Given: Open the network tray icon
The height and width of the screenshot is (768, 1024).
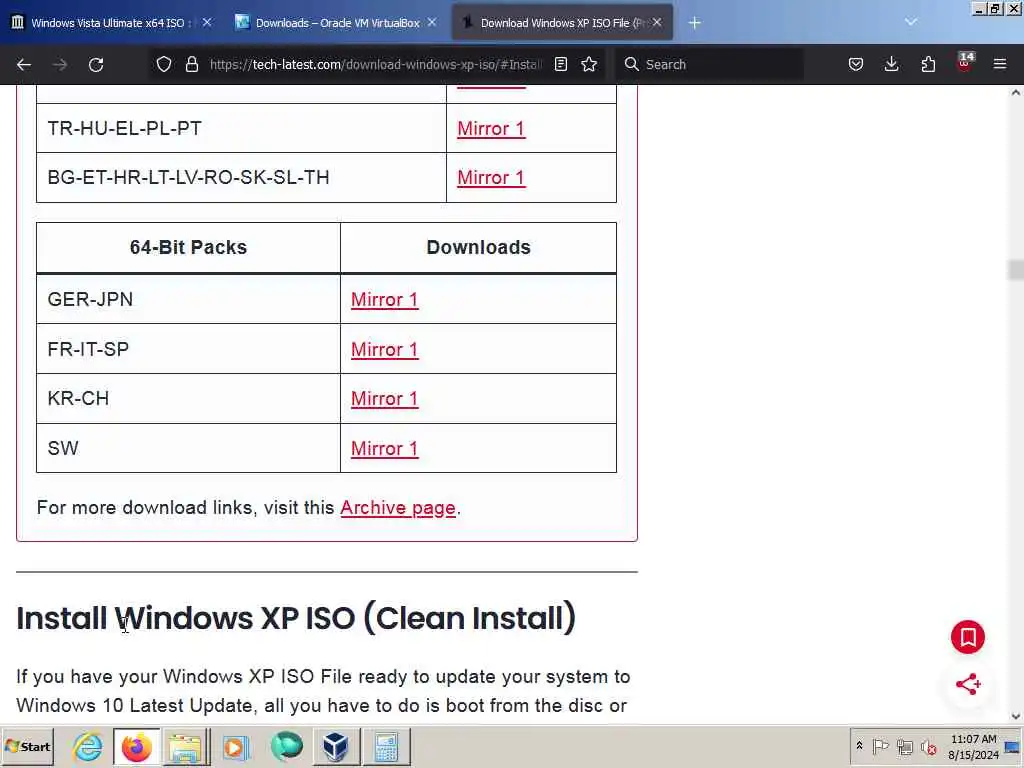Looking at the screenshot, I should pyautogui.click(x=904, y=746).
